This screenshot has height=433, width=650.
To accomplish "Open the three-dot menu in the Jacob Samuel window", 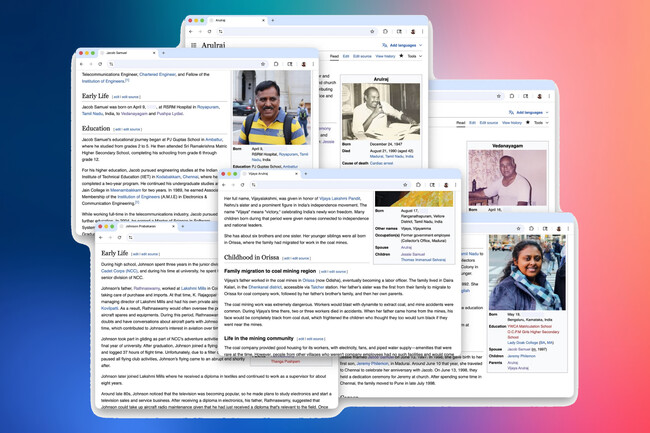I will (x=313, y=64).
